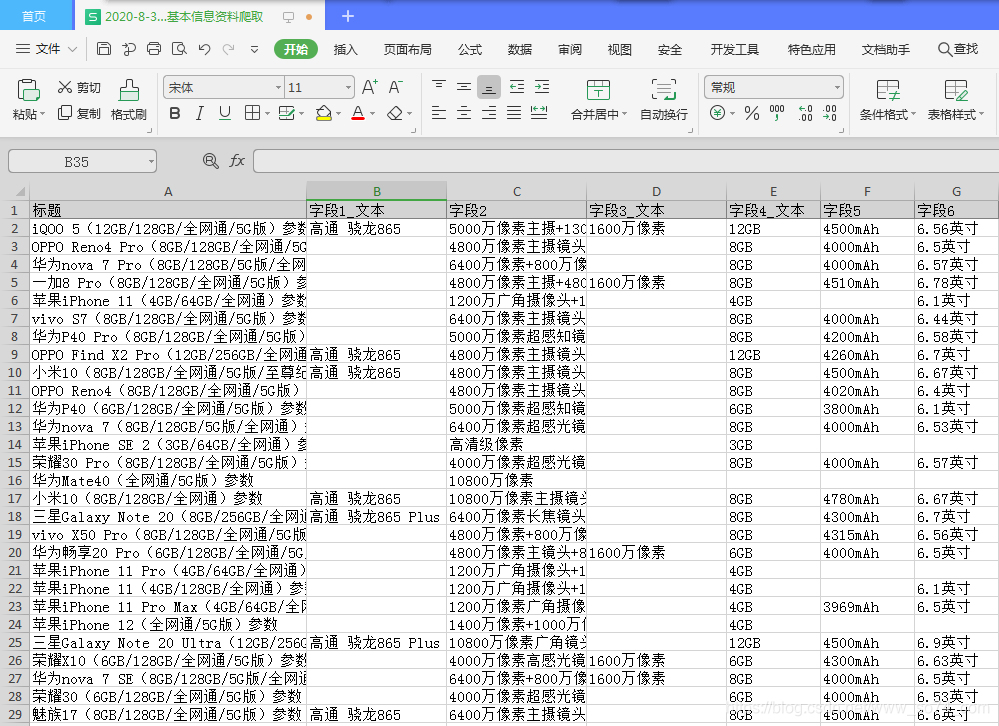
Task: Click Merge and Center (合并居中)
Action: [598, 99]
